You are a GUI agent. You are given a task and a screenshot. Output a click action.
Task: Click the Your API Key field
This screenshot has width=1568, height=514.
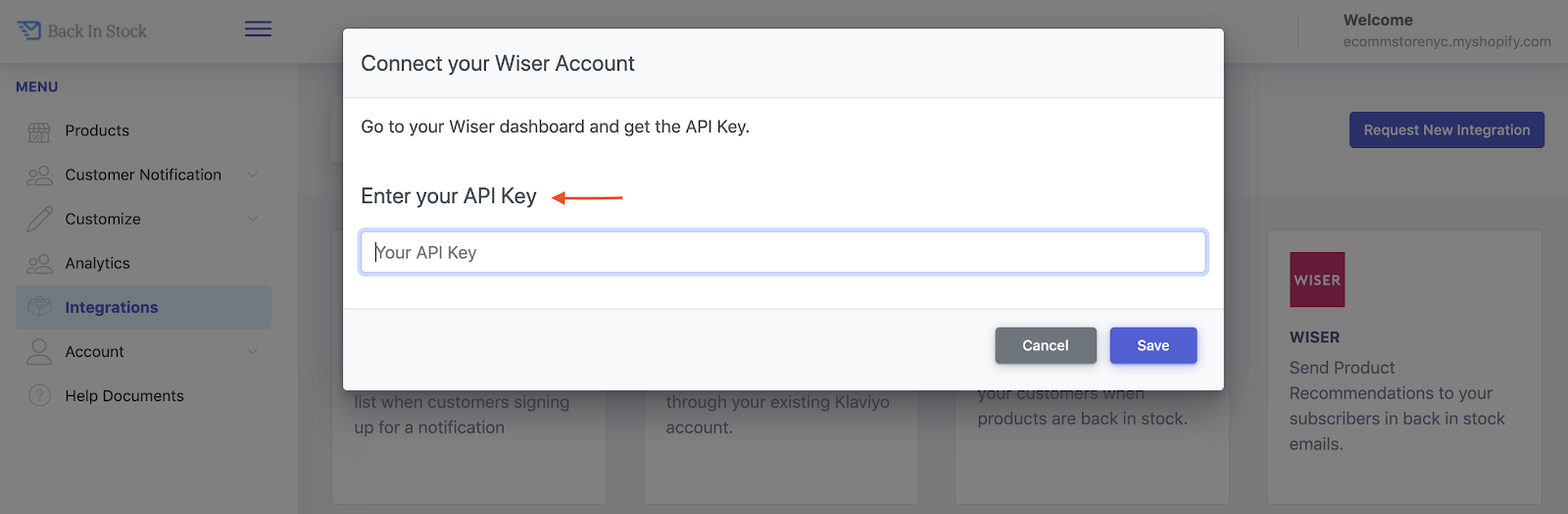click(783, 252)
